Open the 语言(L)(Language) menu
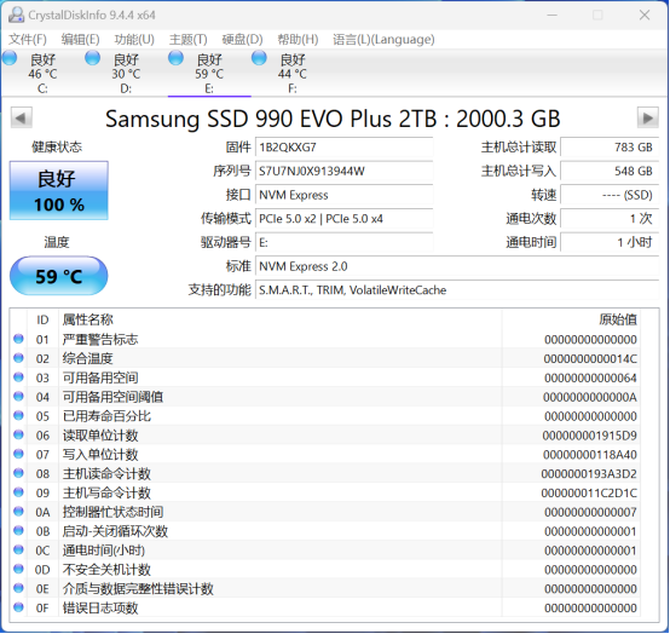The height and width of the screenshot is (634, 670). 384,39
